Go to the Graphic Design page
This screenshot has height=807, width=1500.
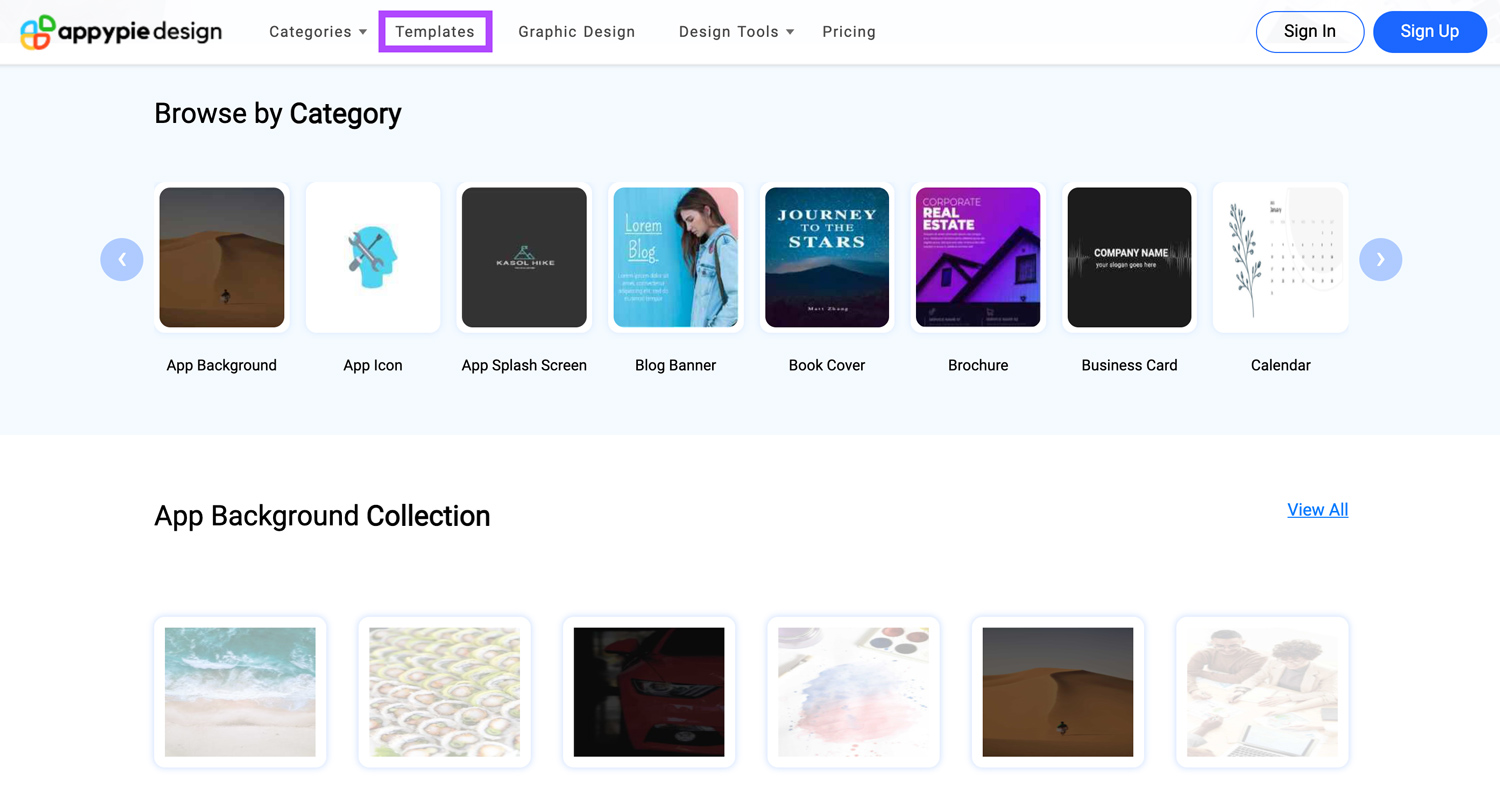[x=577, y=32]
